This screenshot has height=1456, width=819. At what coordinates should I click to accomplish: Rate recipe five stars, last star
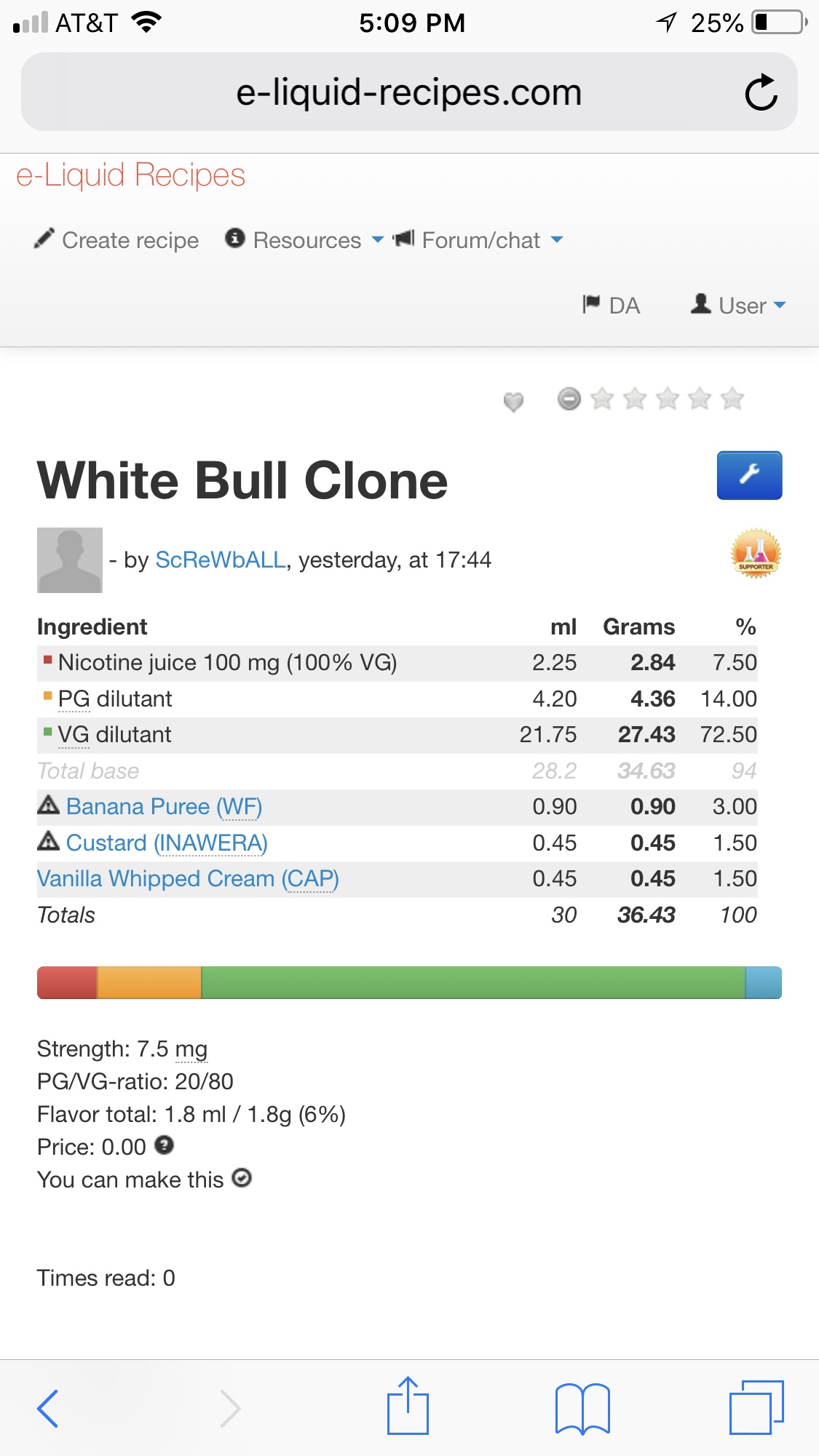coord(732,399)
